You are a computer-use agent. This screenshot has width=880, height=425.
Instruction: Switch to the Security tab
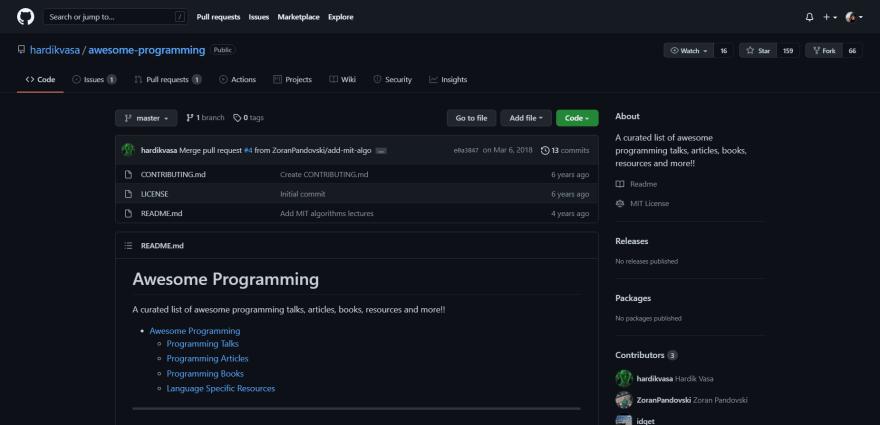point(392,80)
